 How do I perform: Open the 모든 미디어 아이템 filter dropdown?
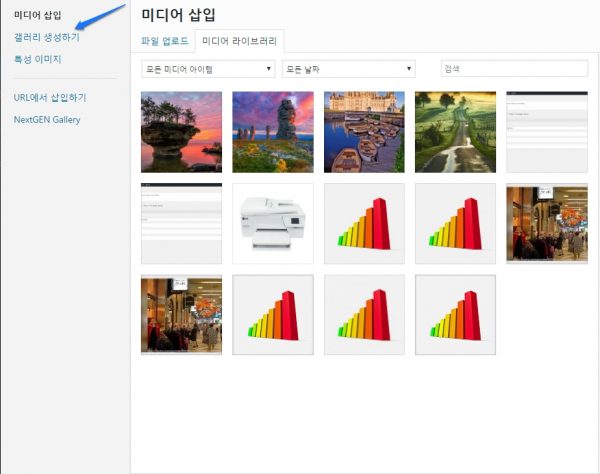208,69
